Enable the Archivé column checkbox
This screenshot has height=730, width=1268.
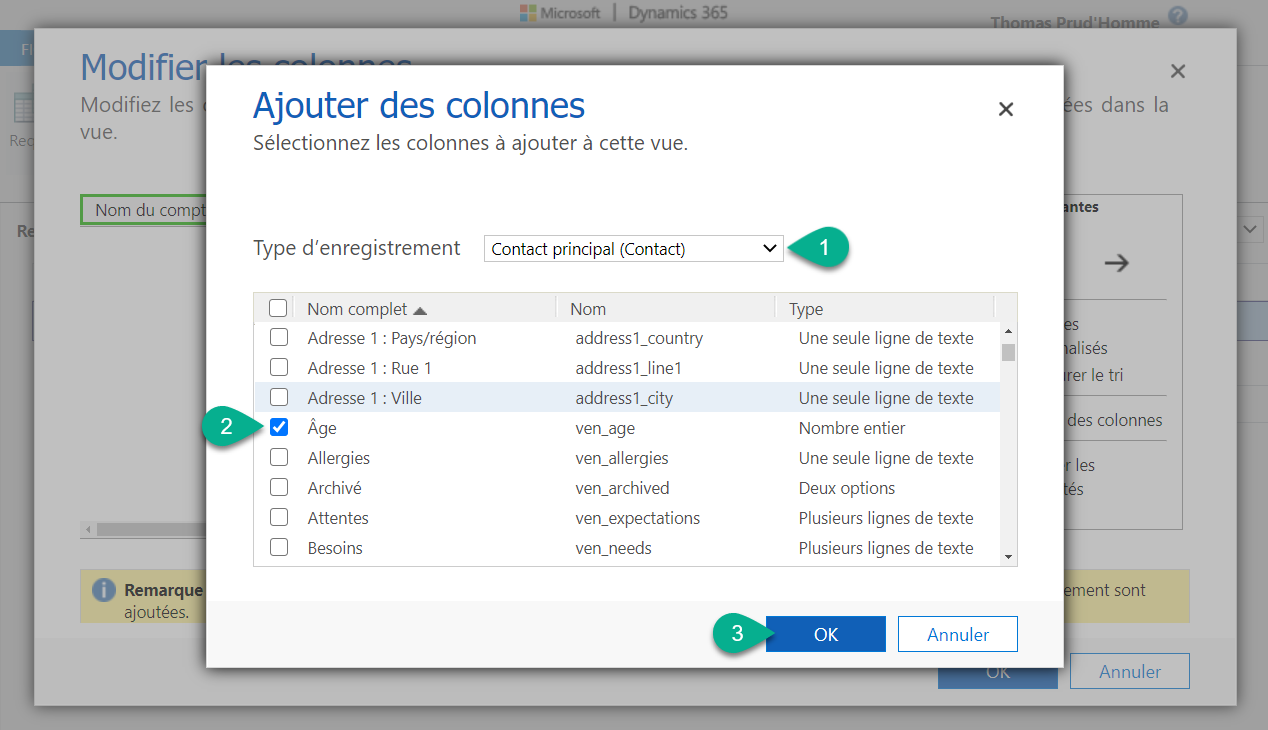tap(279, 487)
